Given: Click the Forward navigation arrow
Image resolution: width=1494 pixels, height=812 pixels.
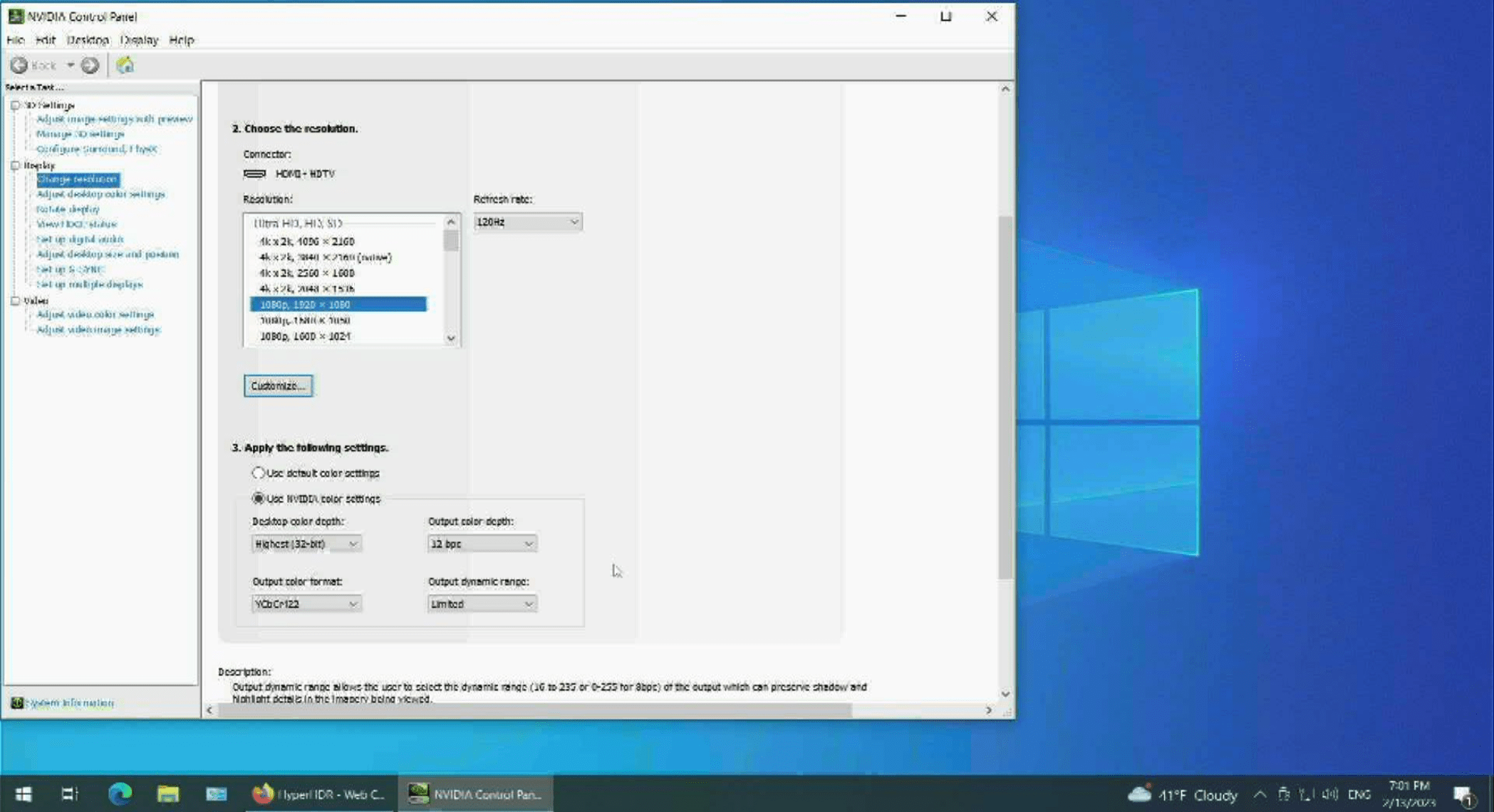Looking at the screenshot, I should 90,65.
